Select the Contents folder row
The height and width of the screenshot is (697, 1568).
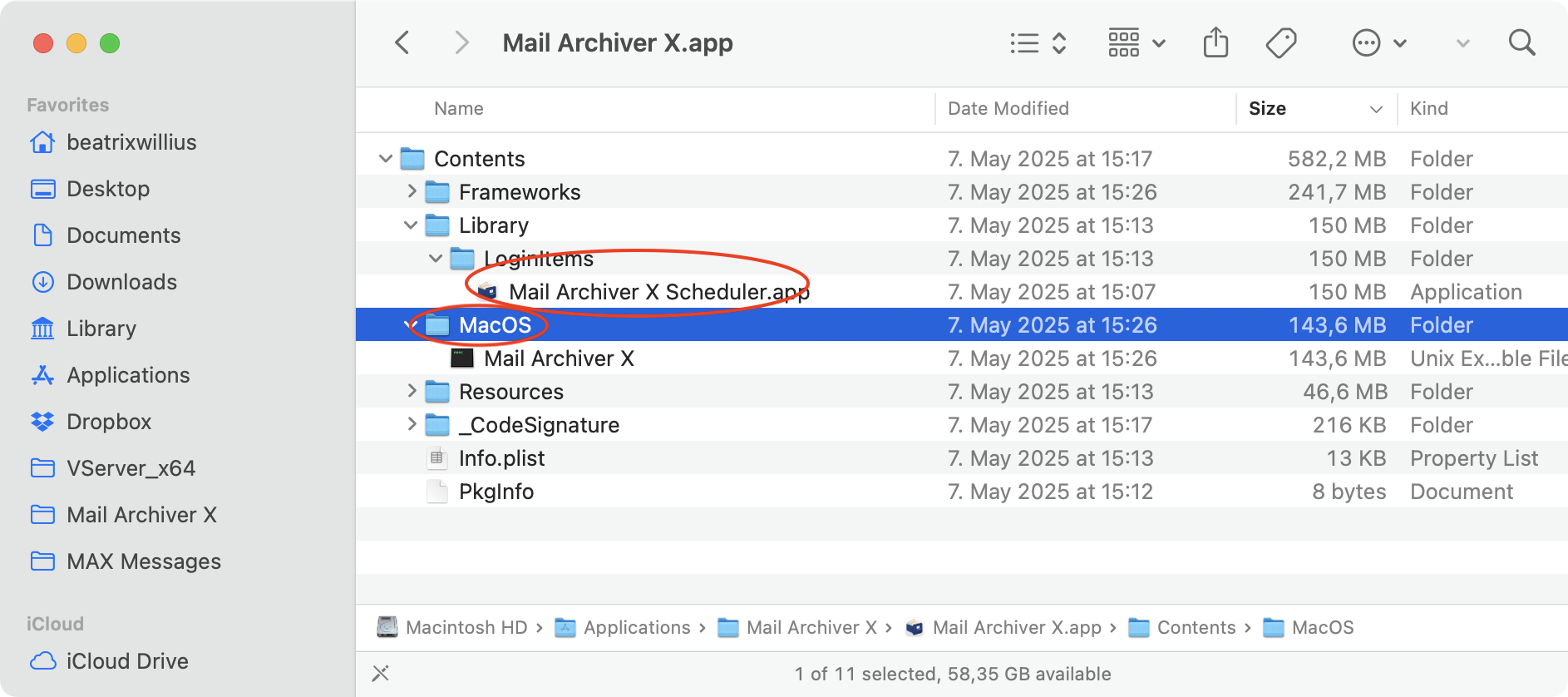coord(962,158)
